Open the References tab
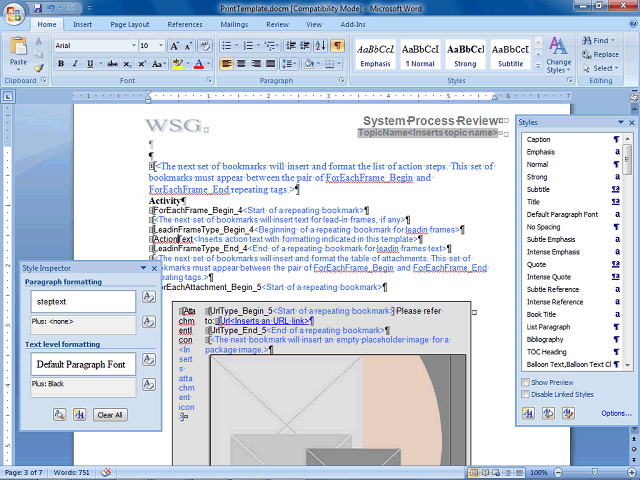640x480 pixels. tap(185, 24)
